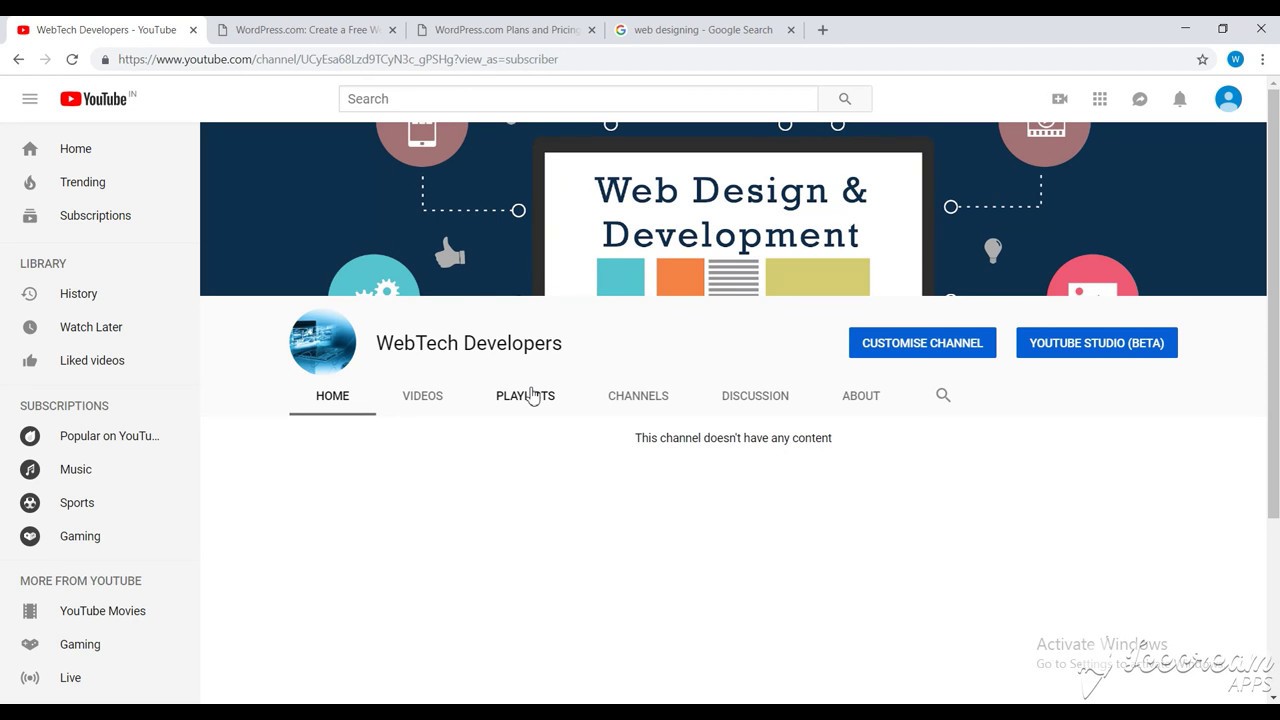The height and width of the screenshot is (720, 1280).
Task: Click the WebTech Developers channel name
Action: point(469,343)
